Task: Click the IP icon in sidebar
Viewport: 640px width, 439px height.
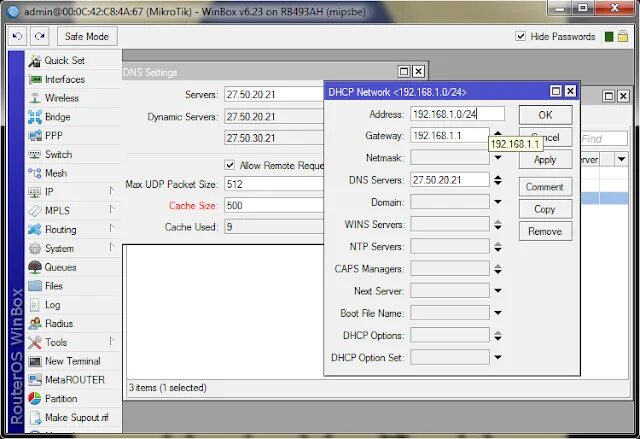Action: [x=35, y=192]
